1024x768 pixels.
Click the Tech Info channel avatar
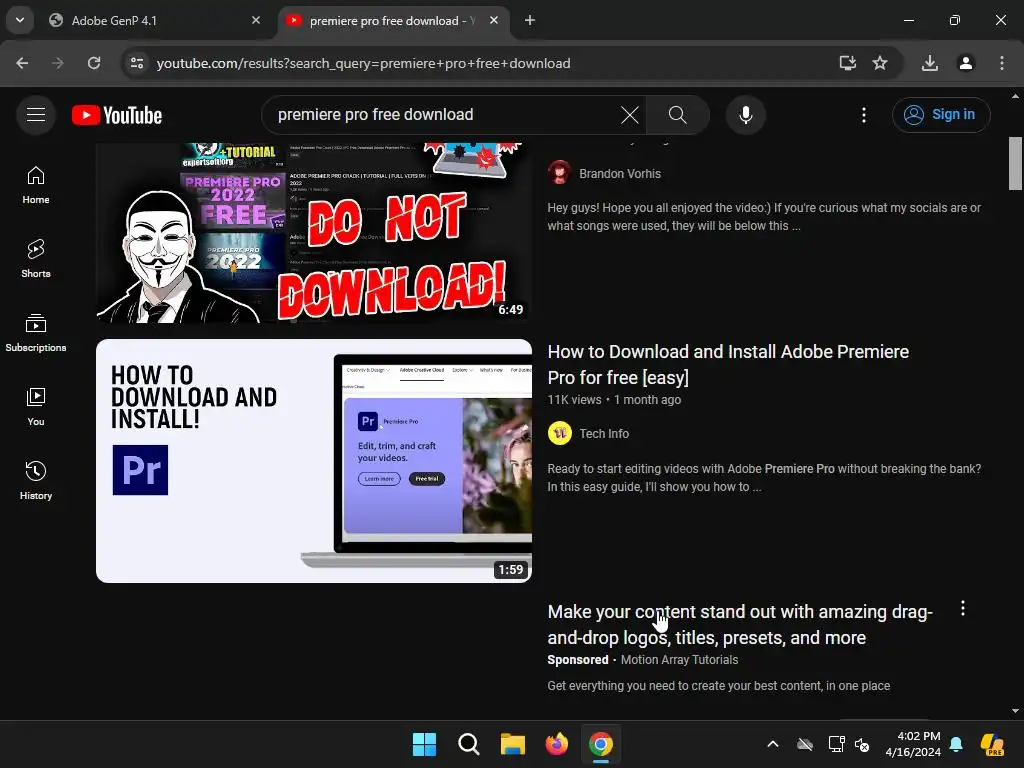click(x=560, y=433)
